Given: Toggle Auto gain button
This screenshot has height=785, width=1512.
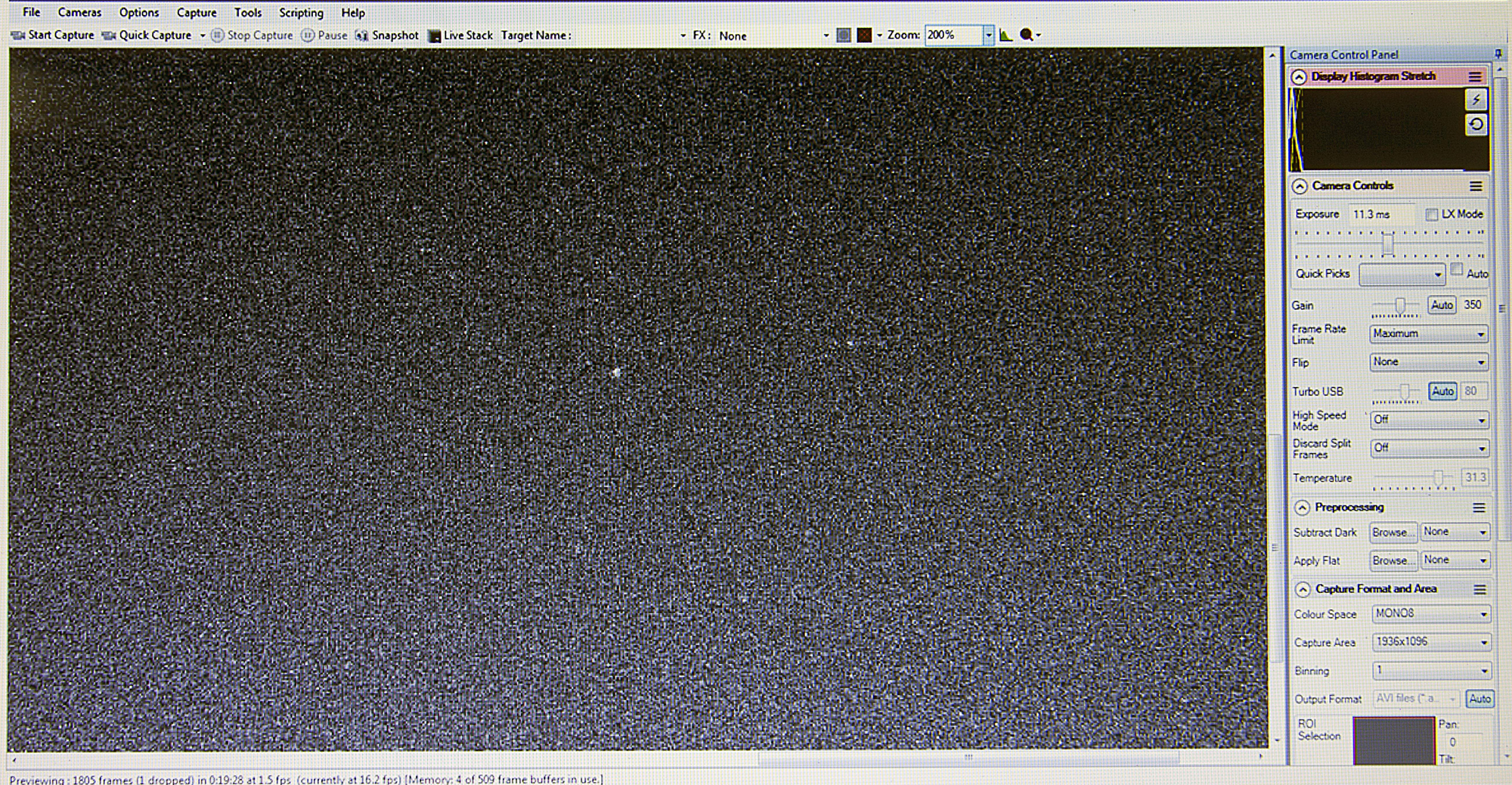Looking at the screenshot, I should tap(1442, 305).
